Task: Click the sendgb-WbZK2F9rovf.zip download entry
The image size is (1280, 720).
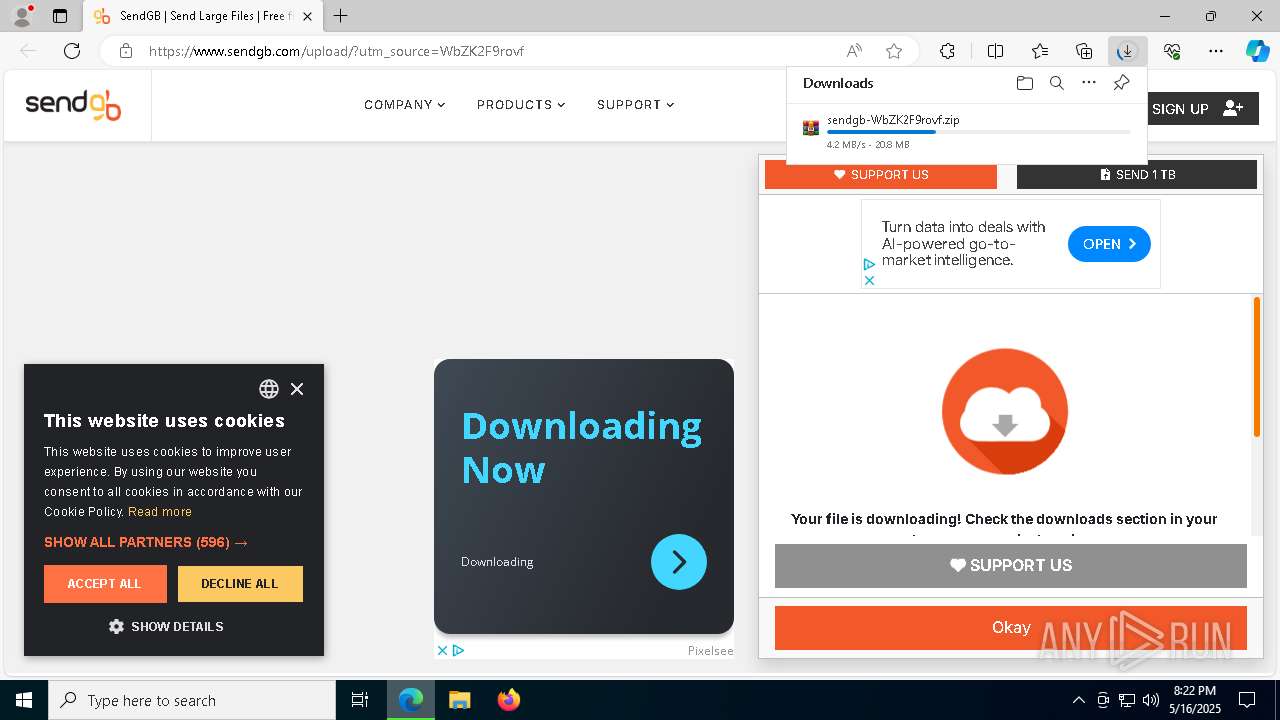Action: pyautogui.click(x=967, y=132)
